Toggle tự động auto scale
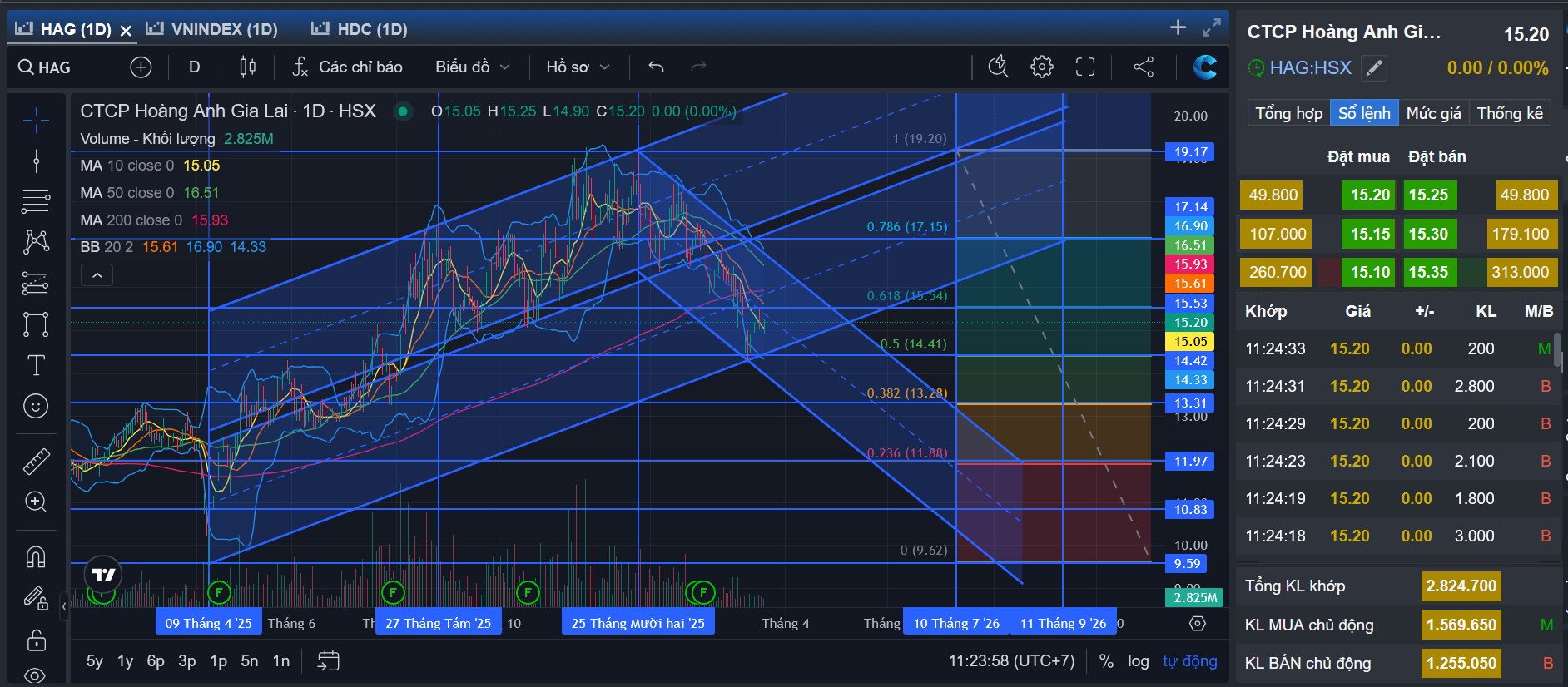1568x687 pixels. [1190, 661]
